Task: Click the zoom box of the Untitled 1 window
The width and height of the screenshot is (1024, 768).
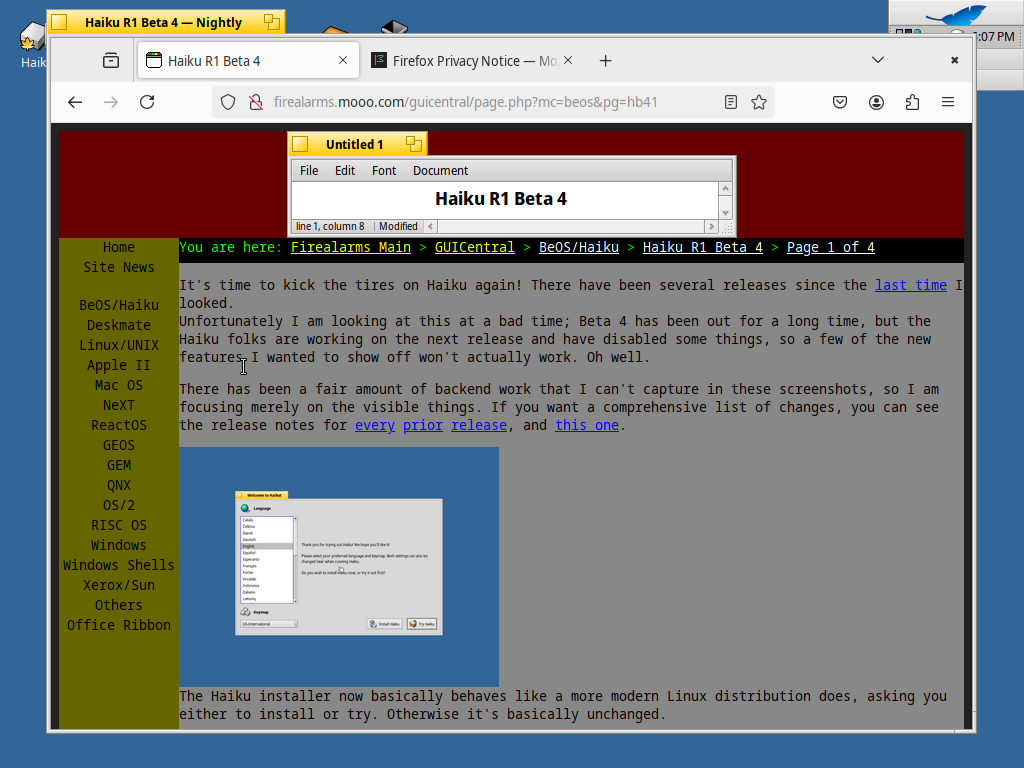Action: (414, 144)
